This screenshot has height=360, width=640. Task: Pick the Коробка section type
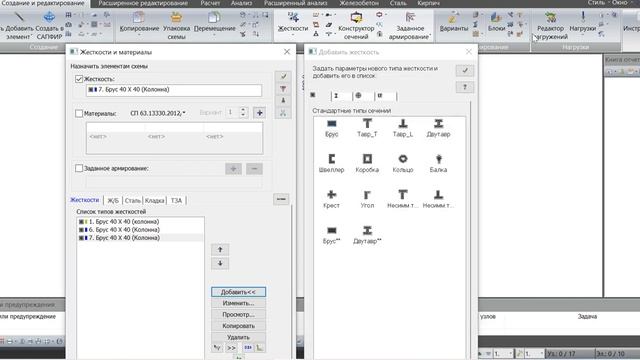[x=367, y=163]
